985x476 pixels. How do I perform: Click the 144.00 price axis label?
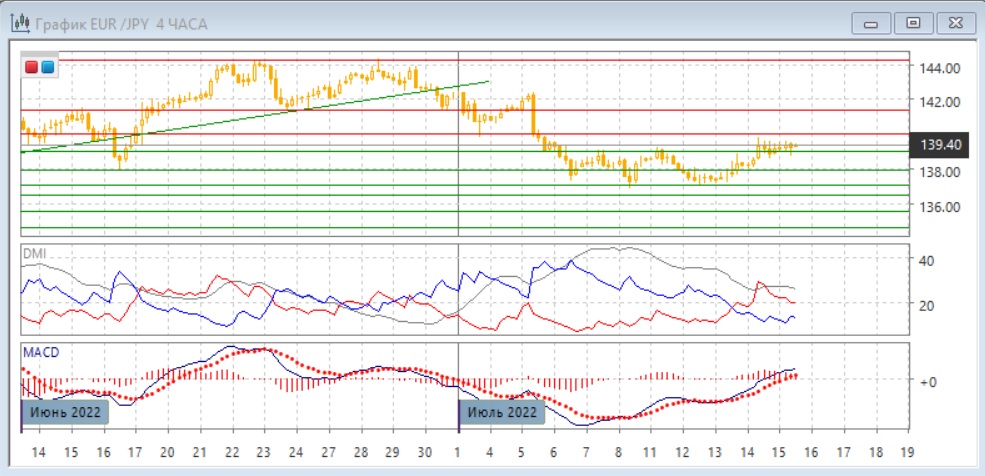(940, 68)
